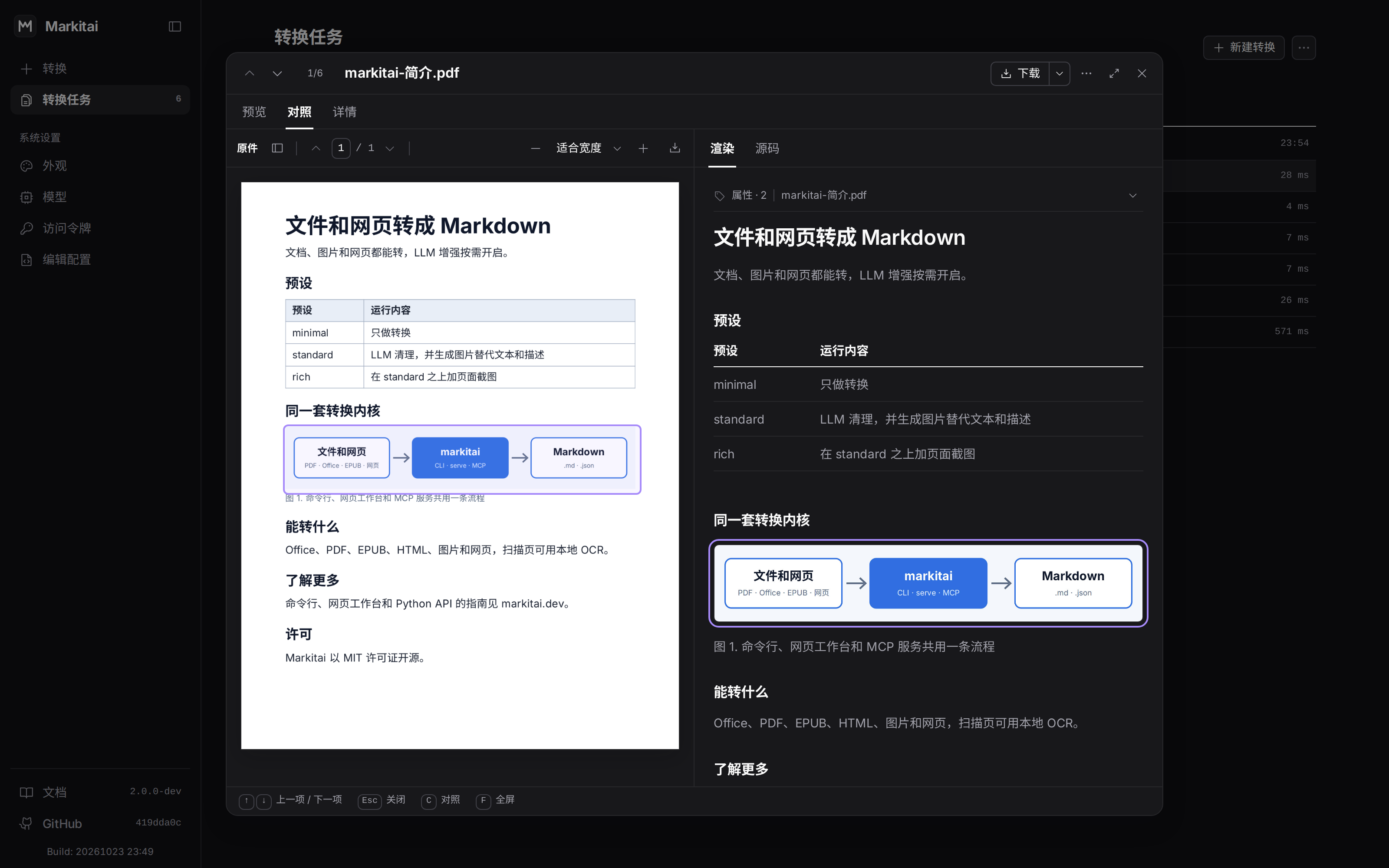Switch to the 对照 tab
The height and width of the screenshot is (868, 1389).
[300, 112]
